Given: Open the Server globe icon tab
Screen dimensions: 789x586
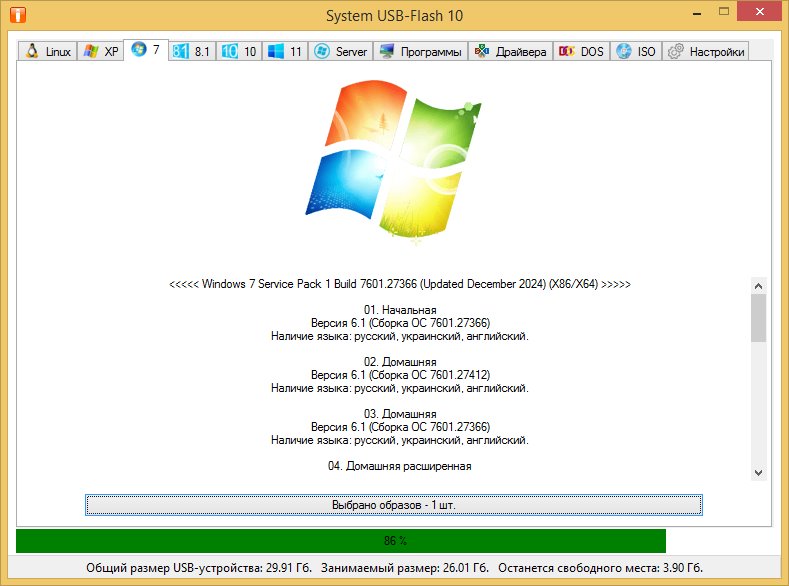Looking at the screenshot, I should pyautogui.click(x=322, y=52).
